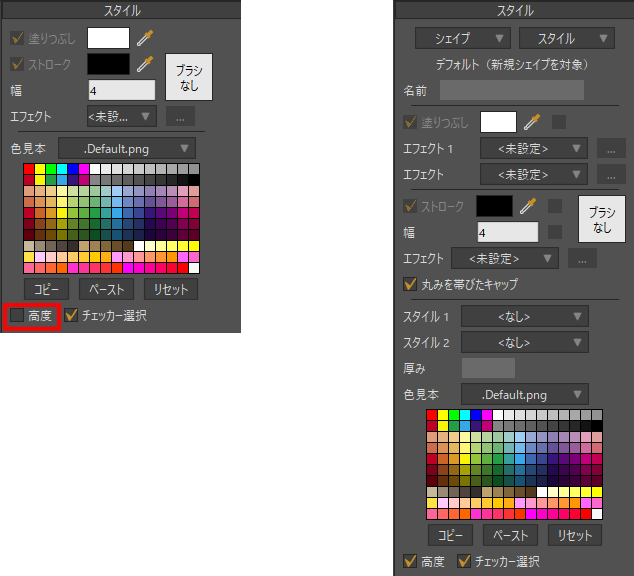Click the fill eyedropper in the compact panel
The image size is (634, 576).
pyautogui.click(x=146, y=39)
